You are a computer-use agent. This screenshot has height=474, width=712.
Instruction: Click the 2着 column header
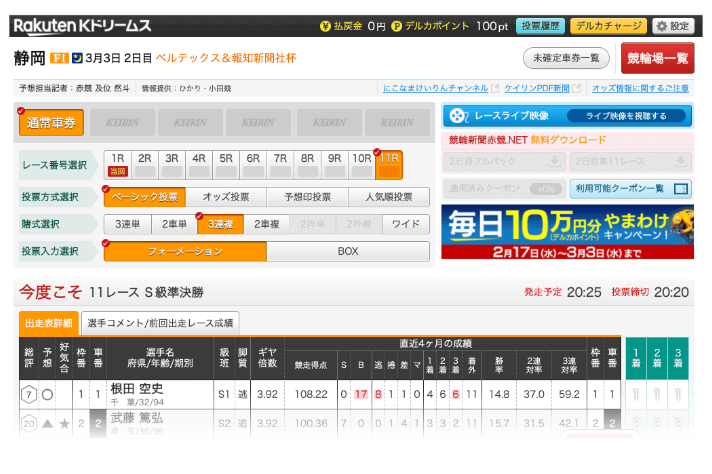[x=657, y=358]
